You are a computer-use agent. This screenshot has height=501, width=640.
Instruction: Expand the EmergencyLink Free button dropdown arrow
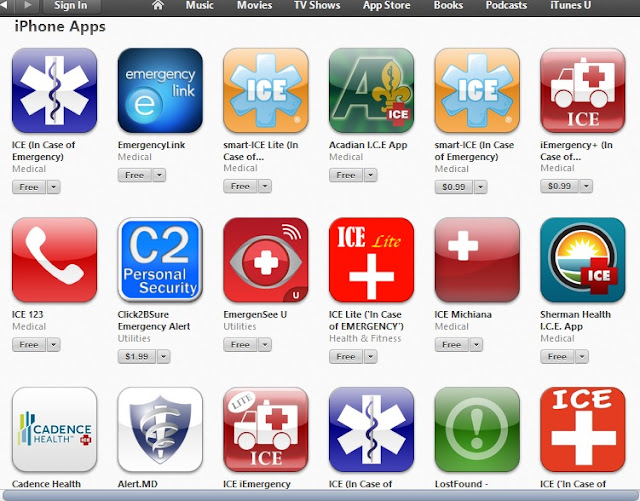[159, 175]
